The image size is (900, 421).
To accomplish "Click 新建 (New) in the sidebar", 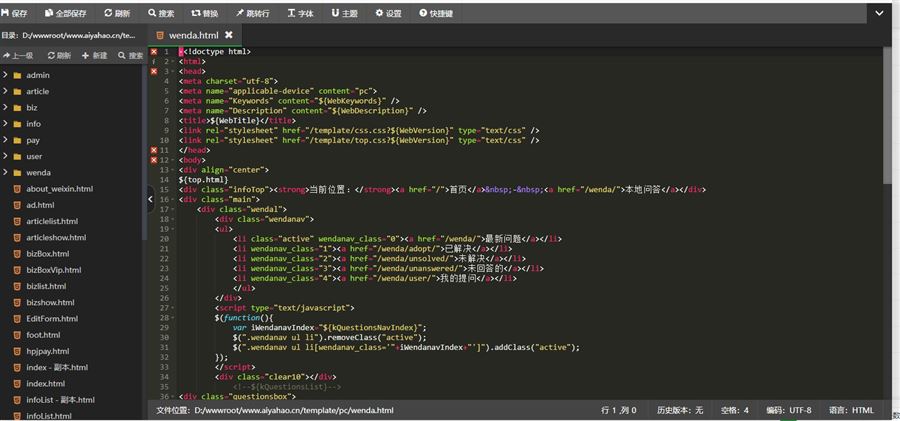I will point(94,56).
